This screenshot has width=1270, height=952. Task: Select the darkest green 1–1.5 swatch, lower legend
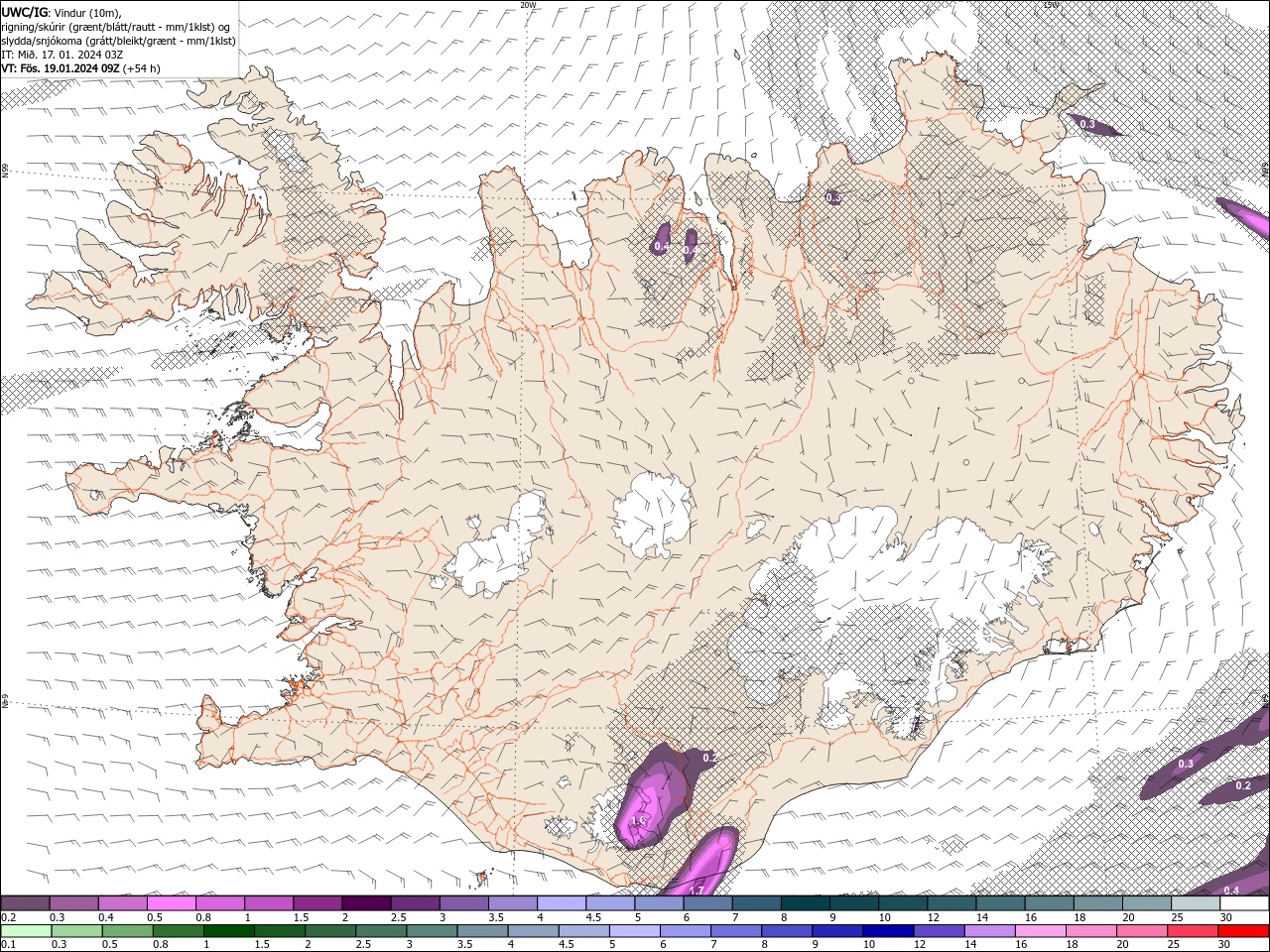[228, 931]
